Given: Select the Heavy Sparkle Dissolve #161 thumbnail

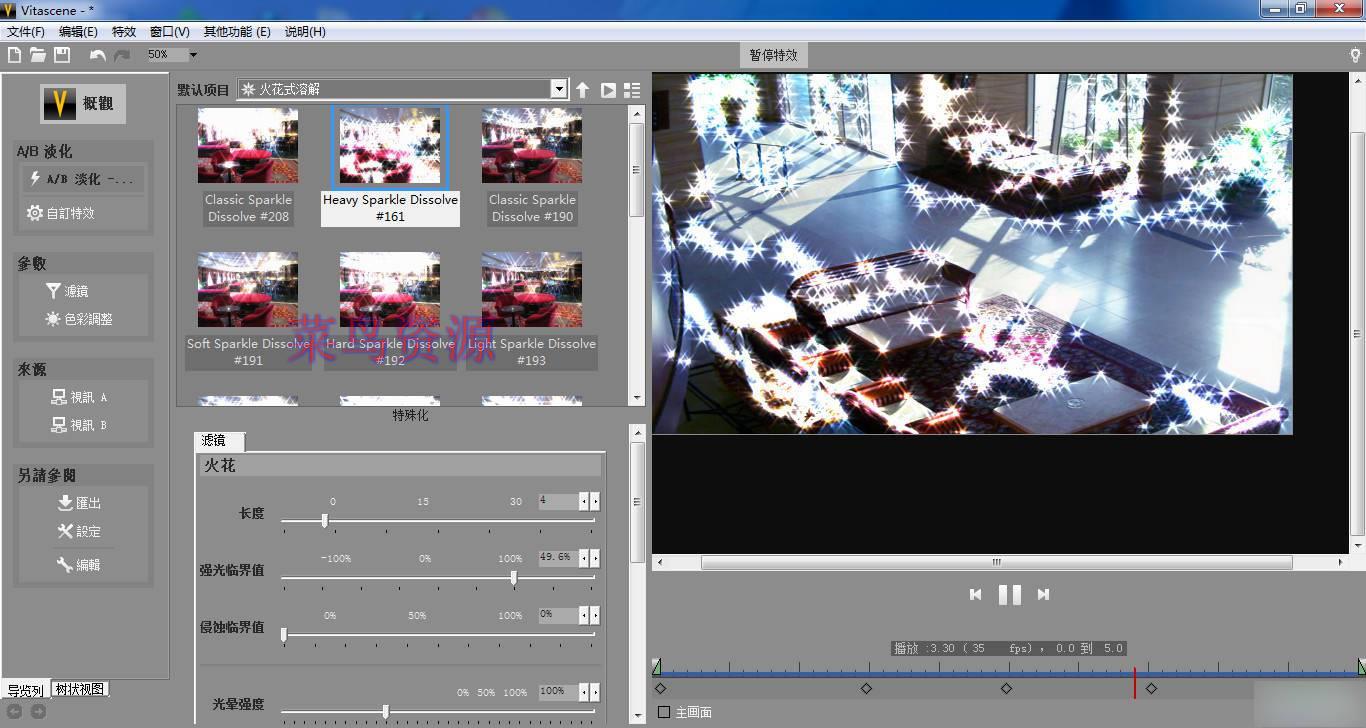Looking at the screenshot, I should (x=390, y=145).
